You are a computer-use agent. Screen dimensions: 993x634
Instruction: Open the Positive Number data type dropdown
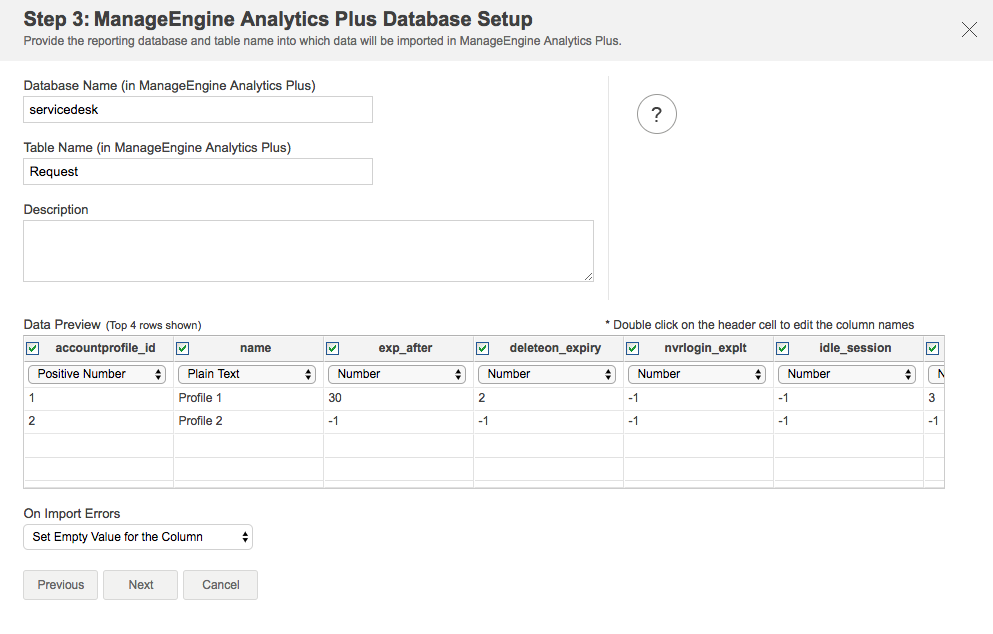pos(97,374)
